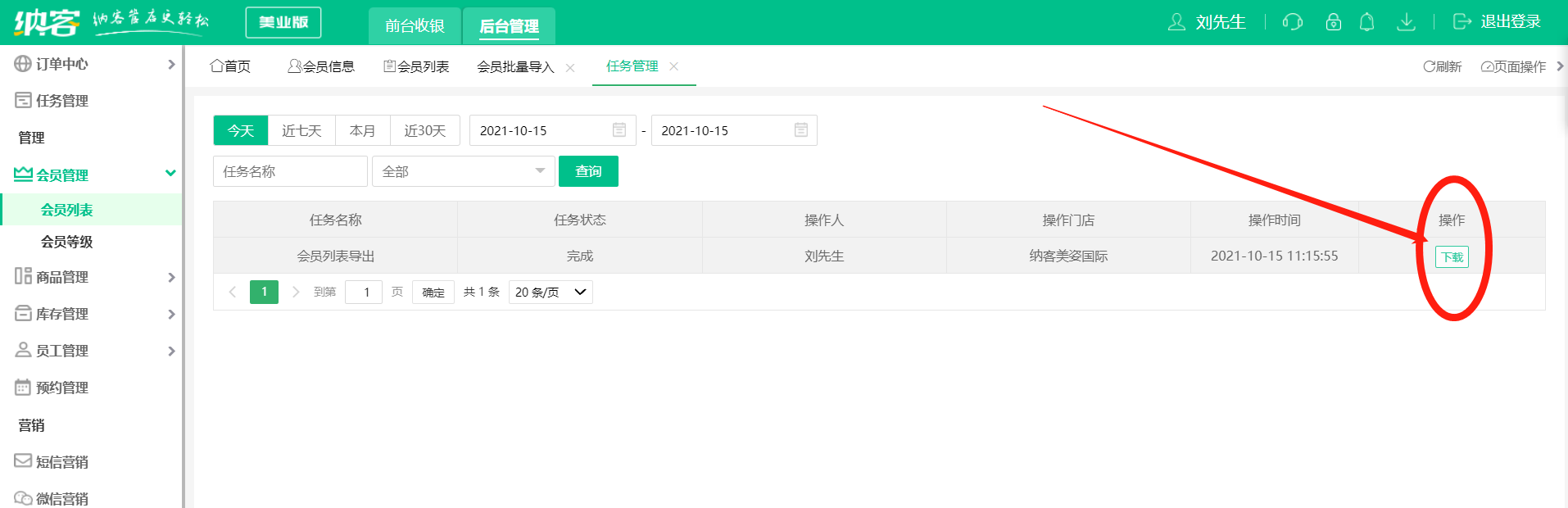Click the 库存管理 sidebar icon

(x=23, y=313)
